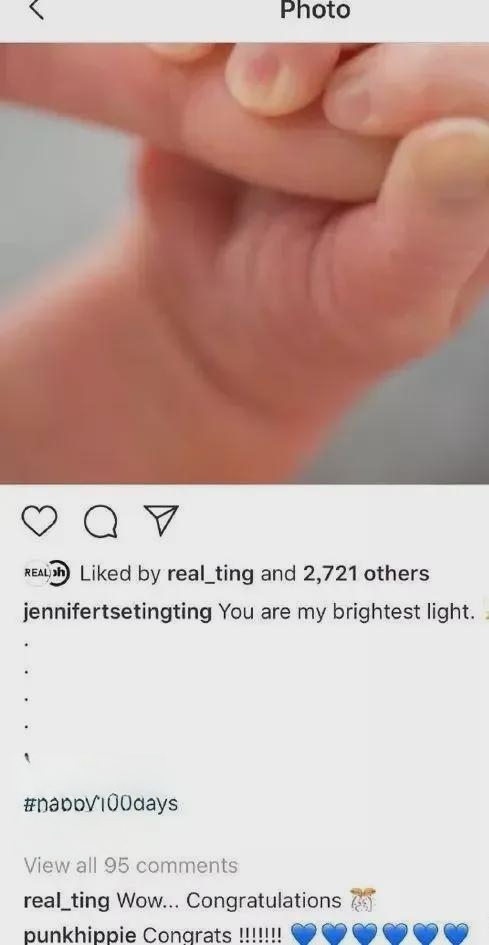
Task: Tap the Photo title in the header
Action: 315,10
